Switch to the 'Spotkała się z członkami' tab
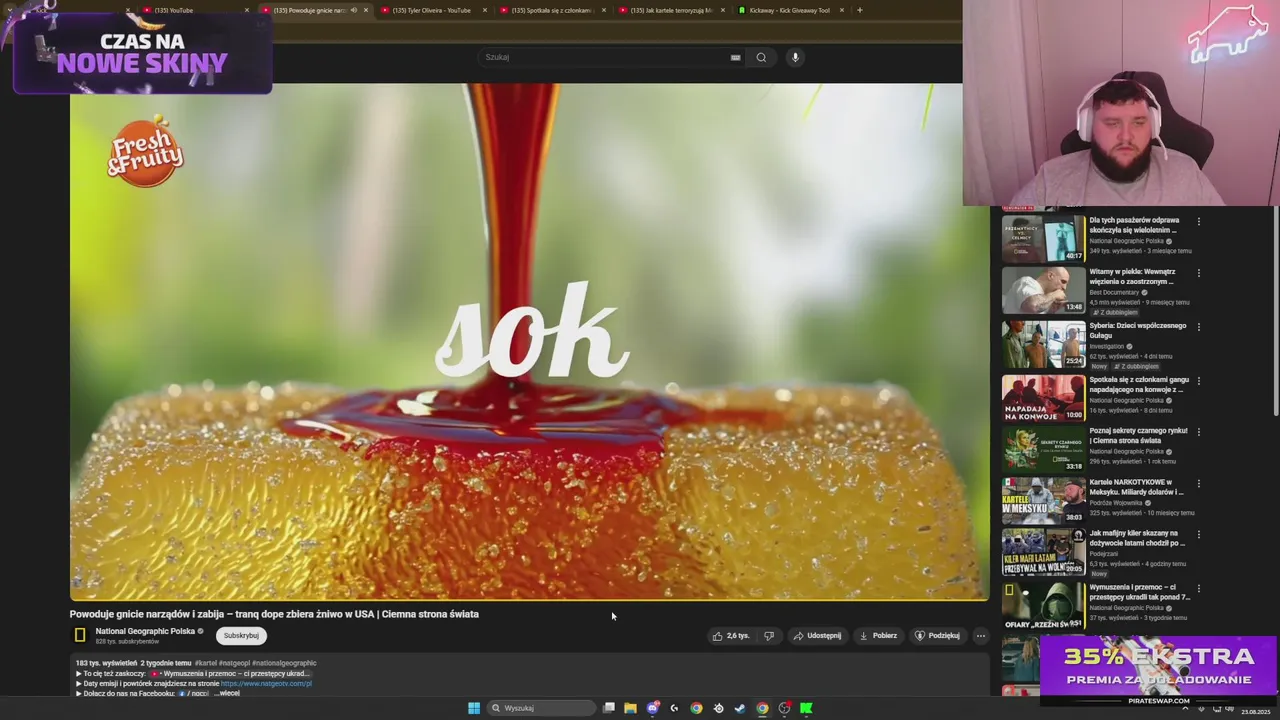Image resolution: width=1280 pixels, height=720 pixels. pyautogui.click(x=552, y=10)
